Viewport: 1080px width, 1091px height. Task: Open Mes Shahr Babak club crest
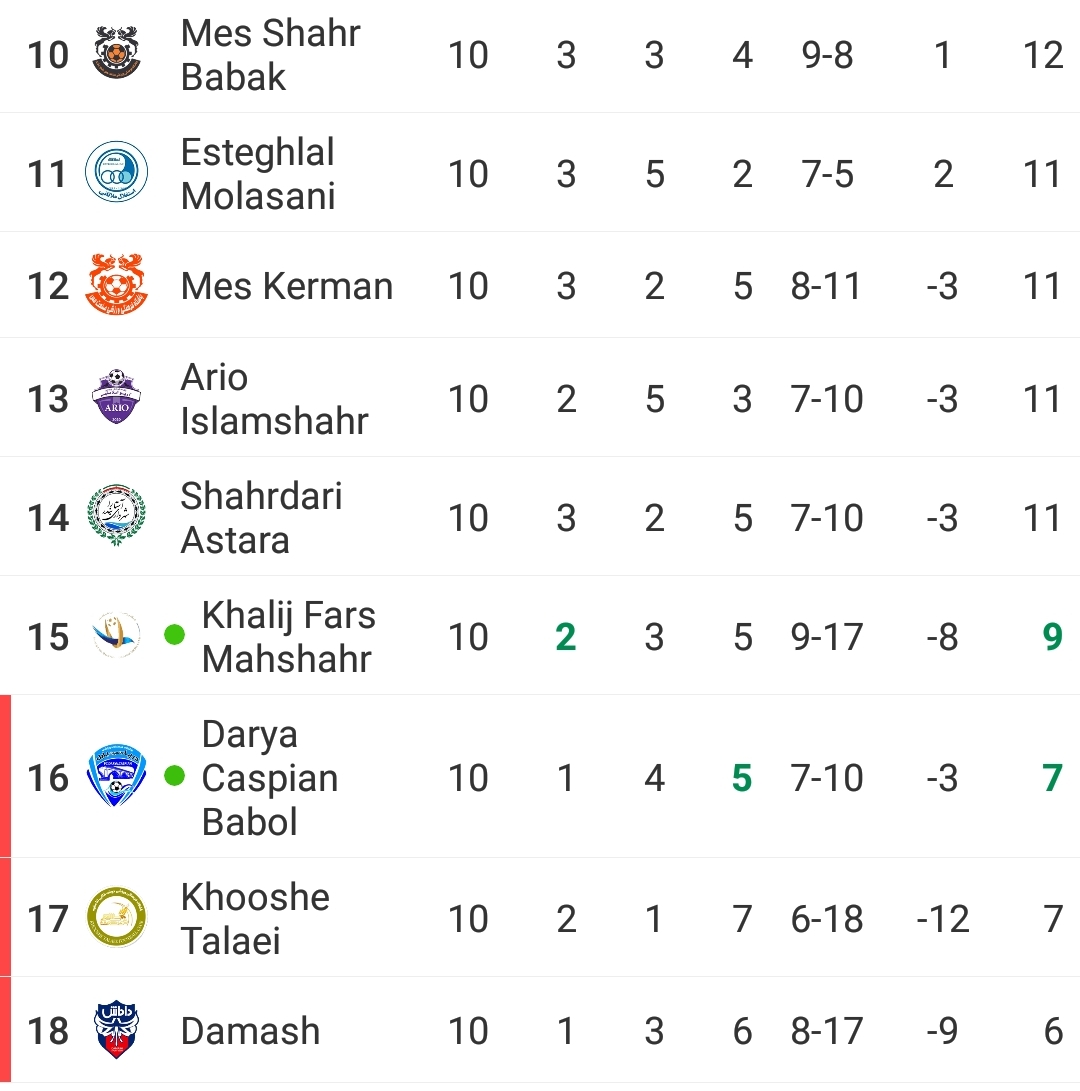click(116, 53)
